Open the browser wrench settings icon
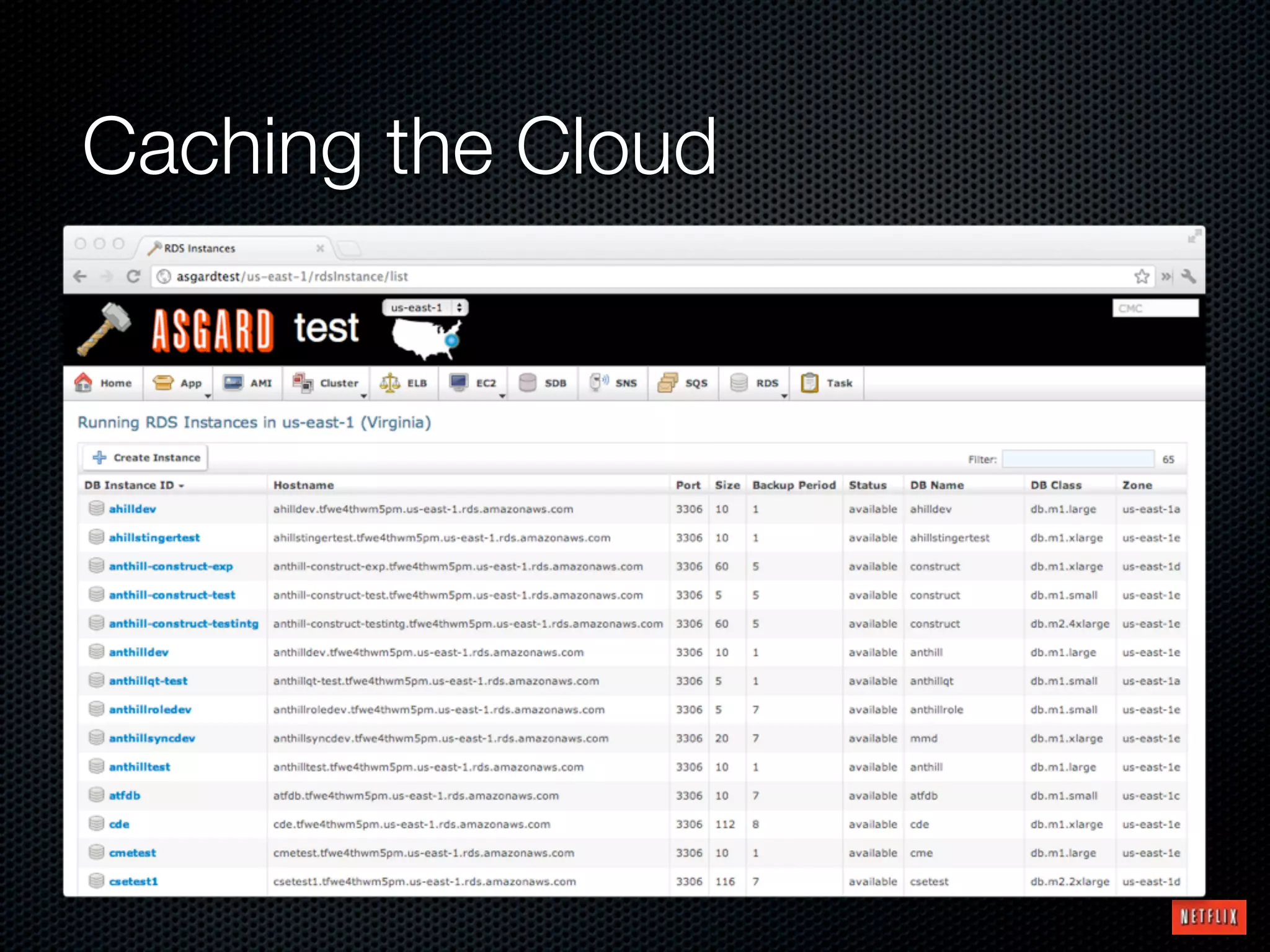 click(x=1189, y=276)
